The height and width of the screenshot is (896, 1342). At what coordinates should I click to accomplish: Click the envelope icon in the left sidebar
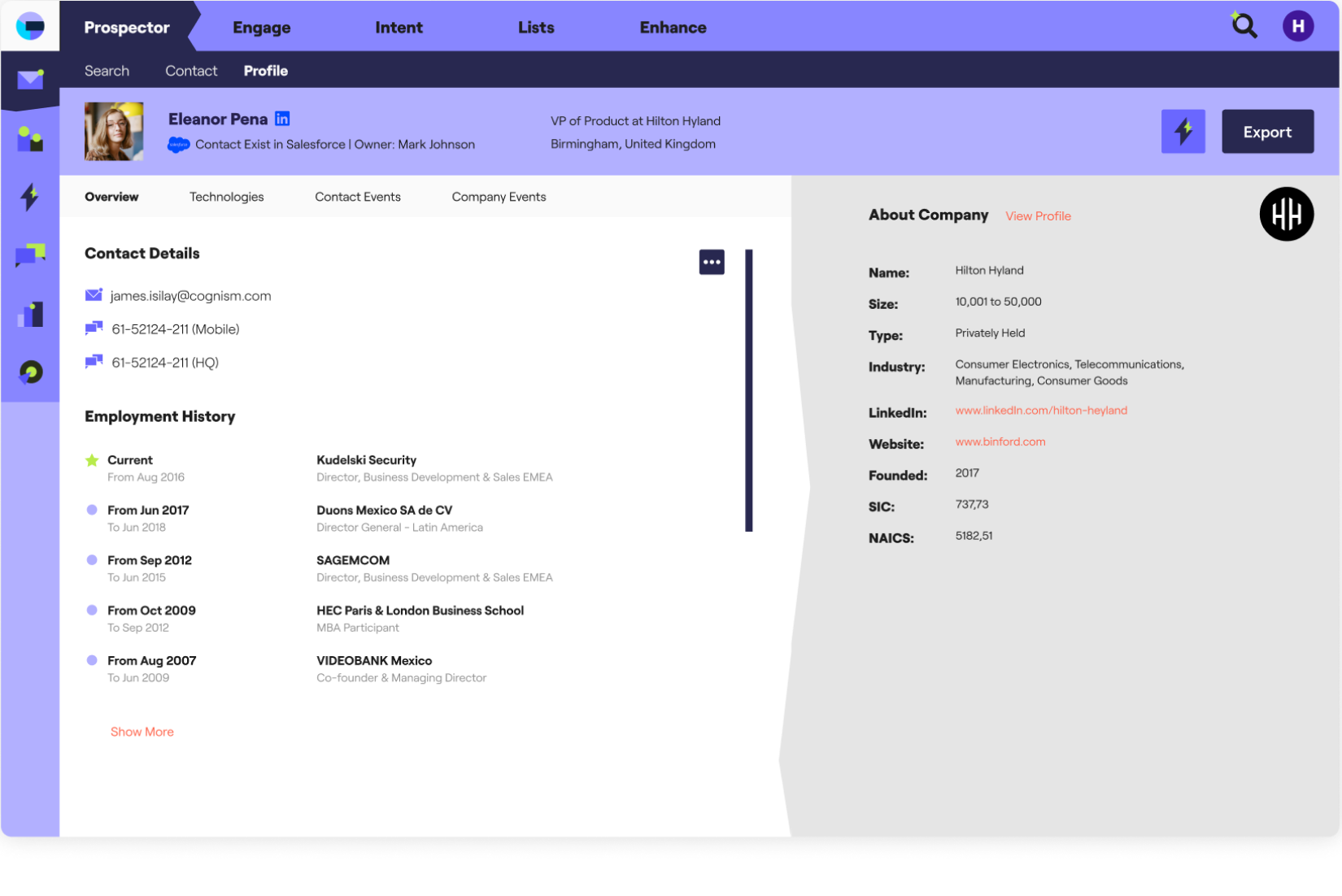point(30,80)
